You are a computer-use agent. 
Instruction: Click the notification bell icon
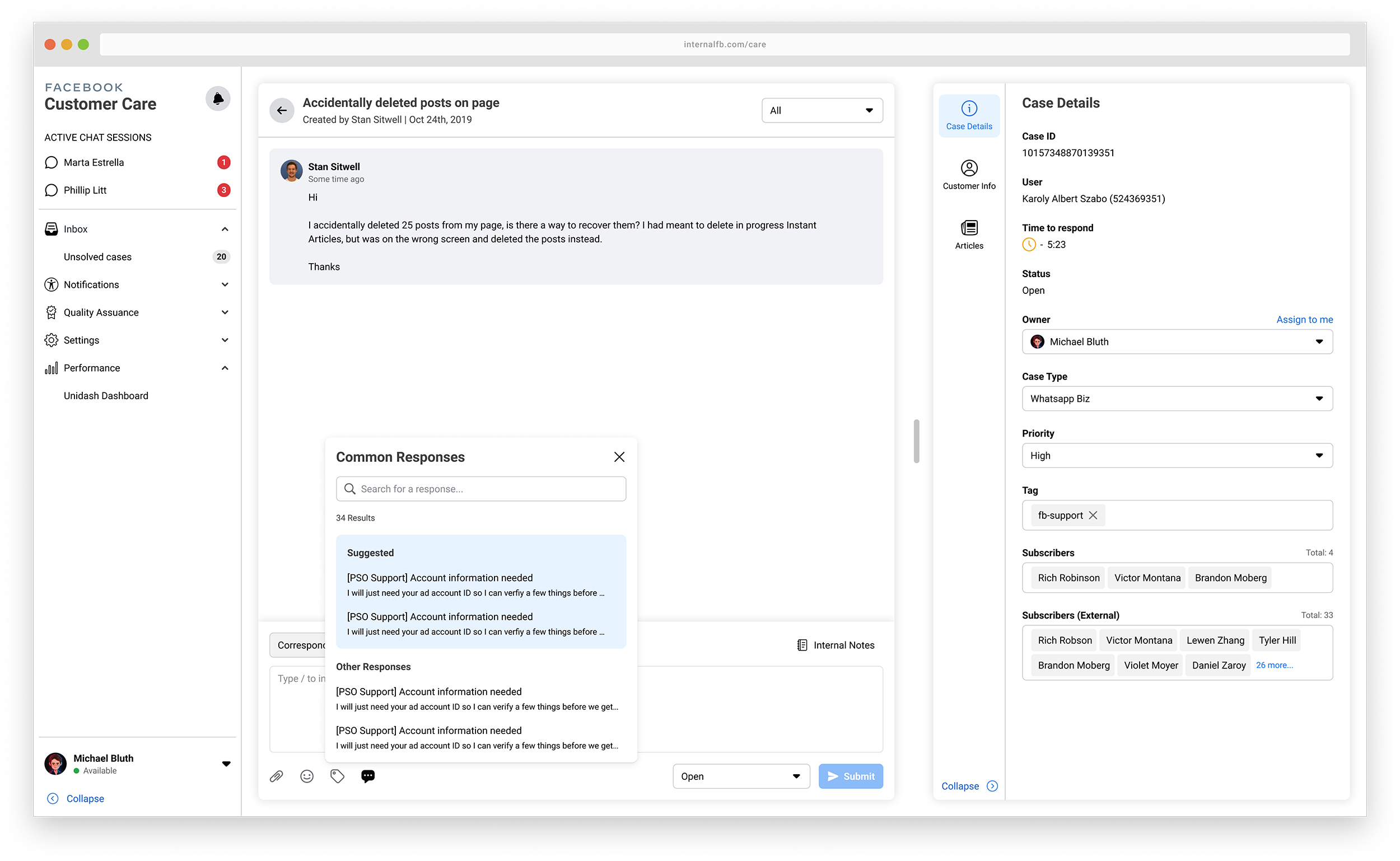point(218,99)
